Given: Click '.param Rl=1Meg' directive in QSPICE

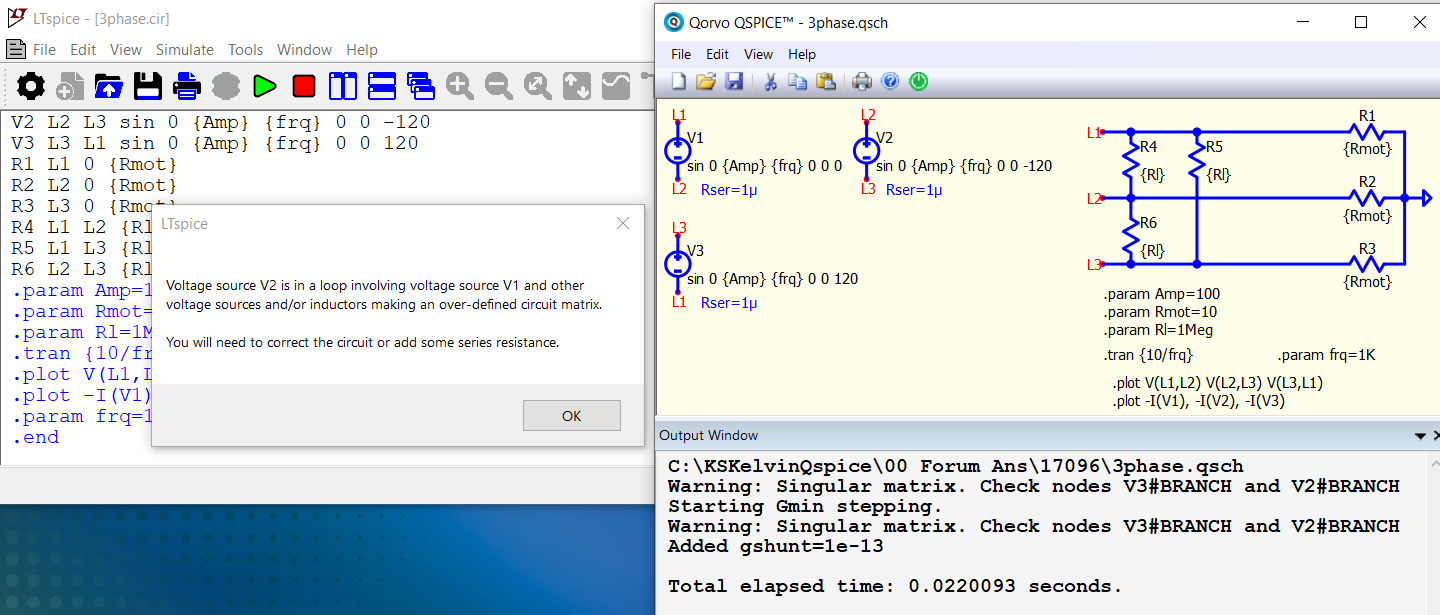Looking at the screenshot, I should point(1158,330).
